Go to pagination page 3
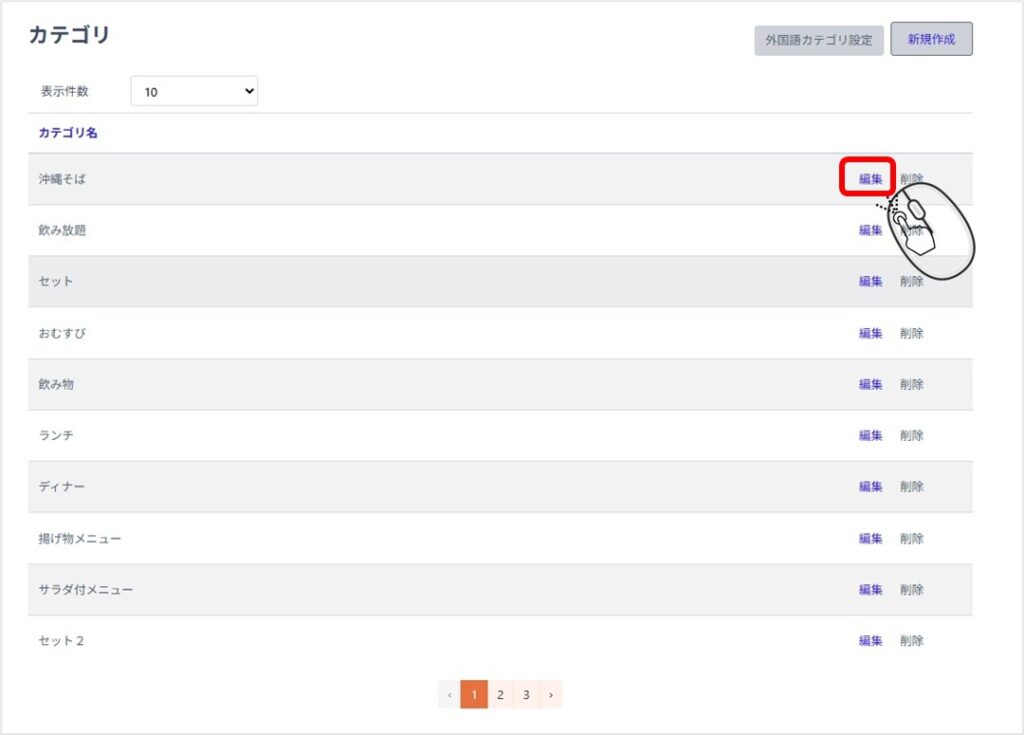 coord(525,694)
